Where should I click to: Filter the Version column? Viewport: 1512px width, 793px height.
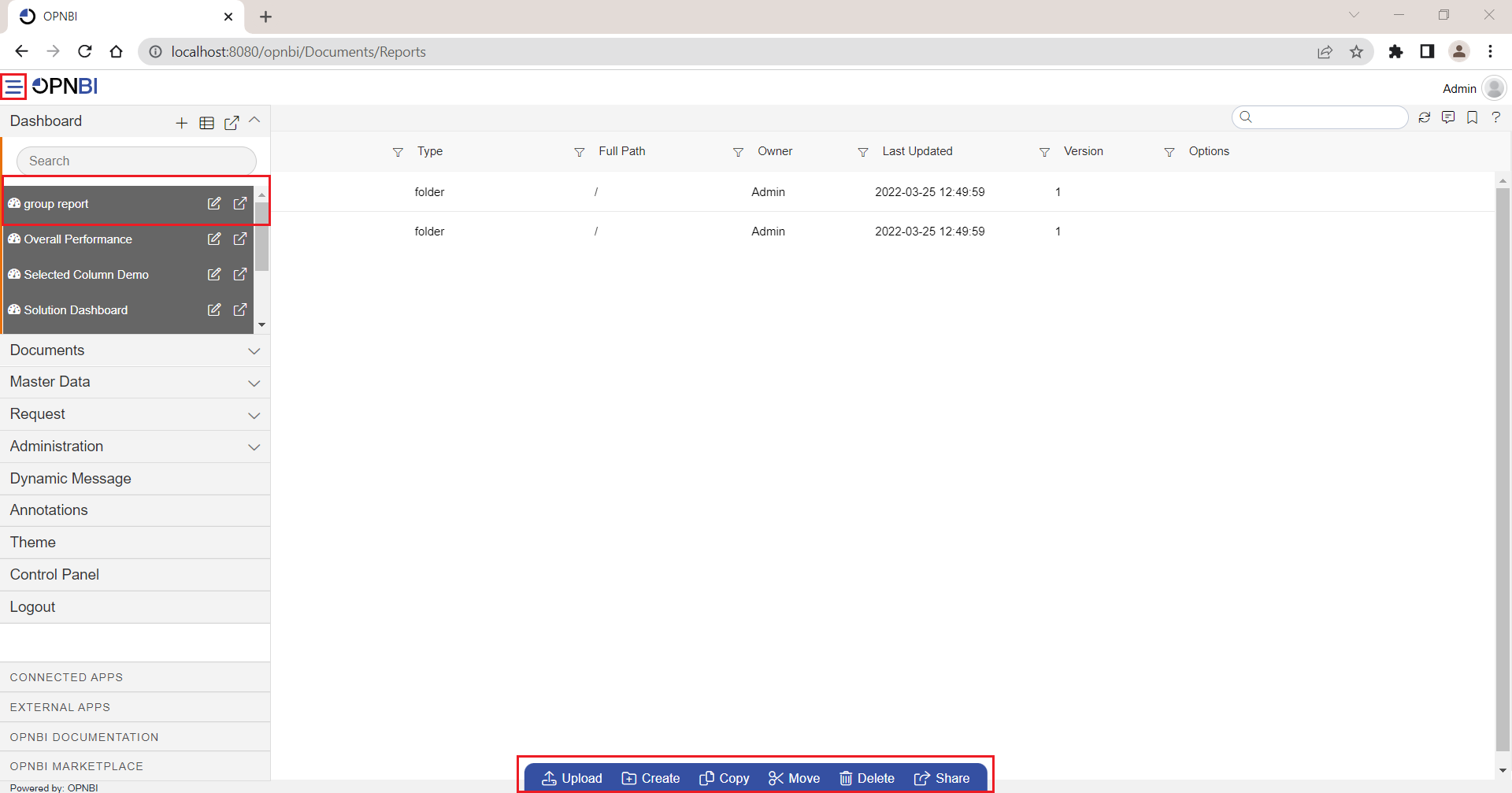1044,152
